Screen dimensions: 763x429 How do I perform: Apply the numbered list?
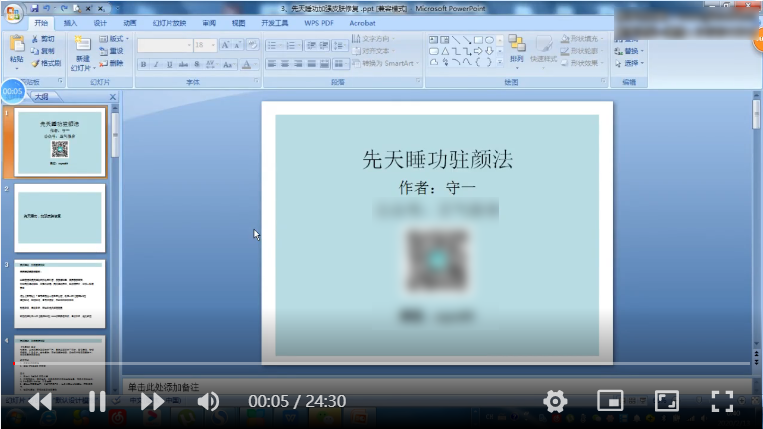coord(293,45)
